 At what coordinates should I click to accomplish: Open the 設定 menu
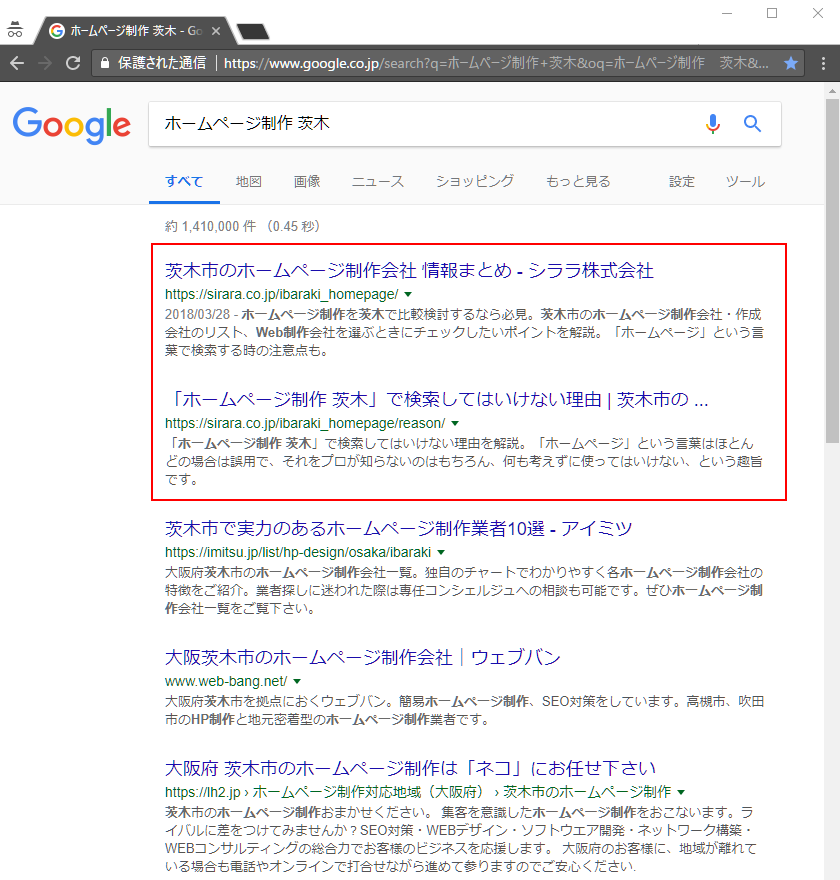click(682, 181)
